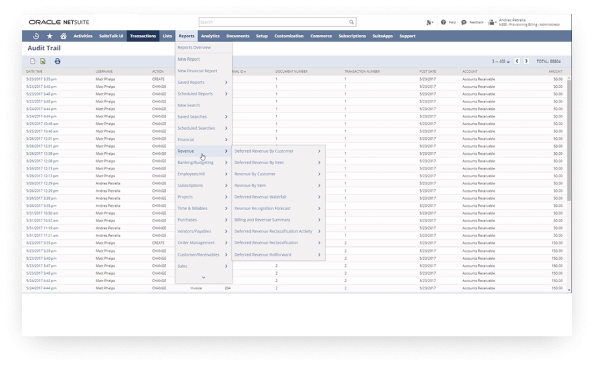Go to previous page of results
Image resolution: width=594 pixels, height=367 pixels.
[517, 61]
